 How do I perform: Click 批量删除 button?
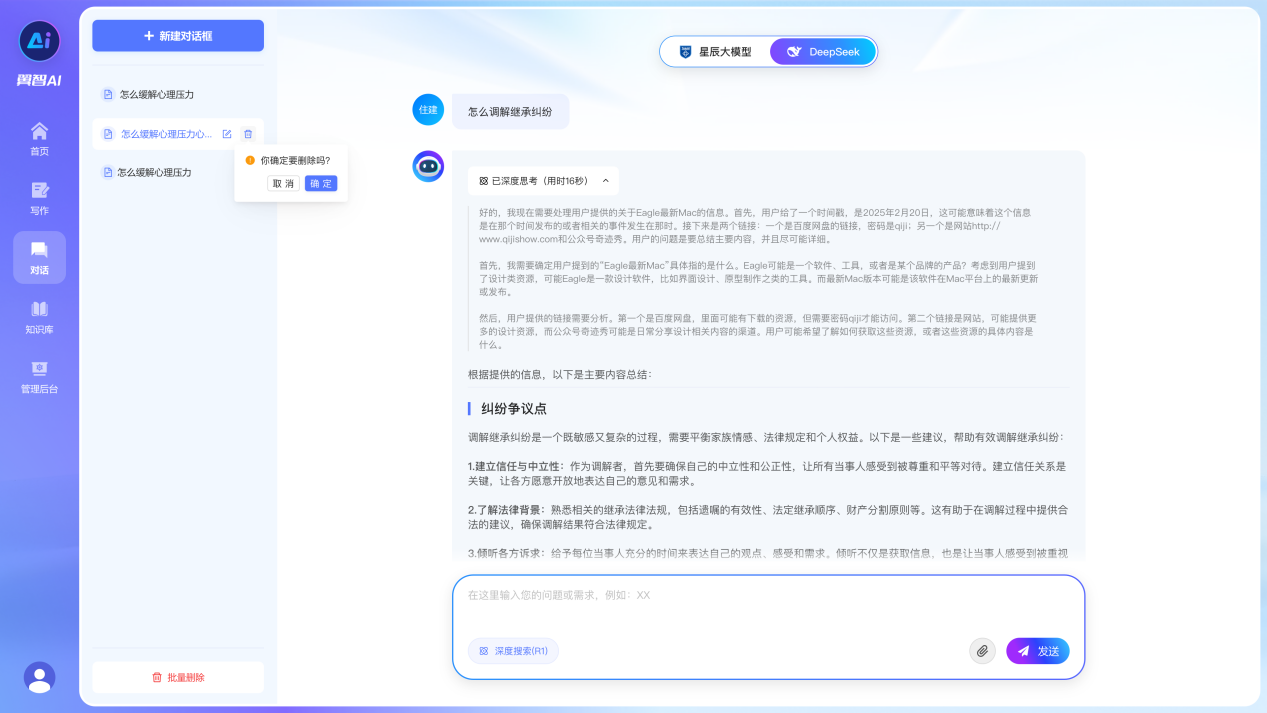(178, 677)
